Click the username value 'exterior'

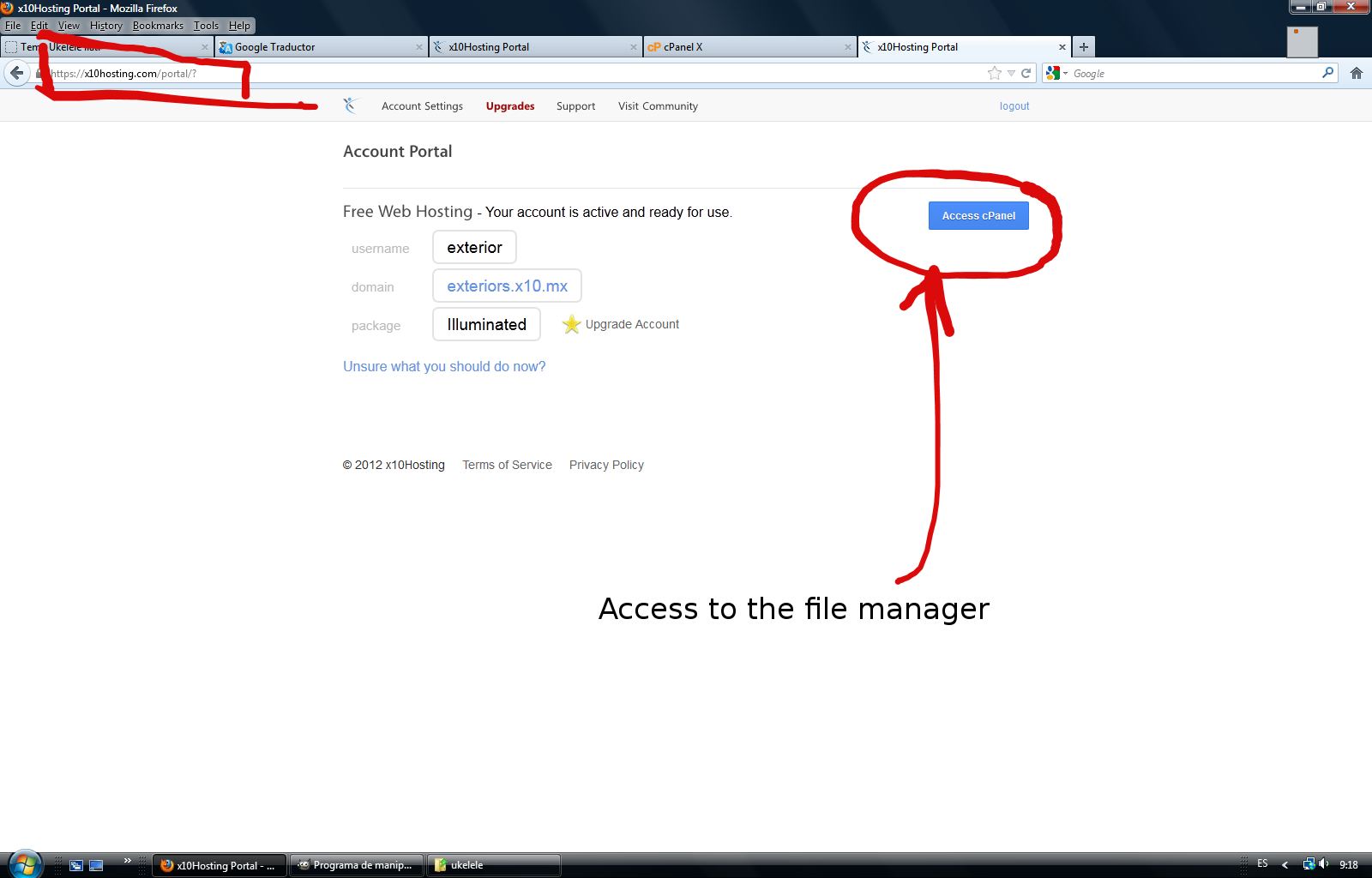[474, 247]
